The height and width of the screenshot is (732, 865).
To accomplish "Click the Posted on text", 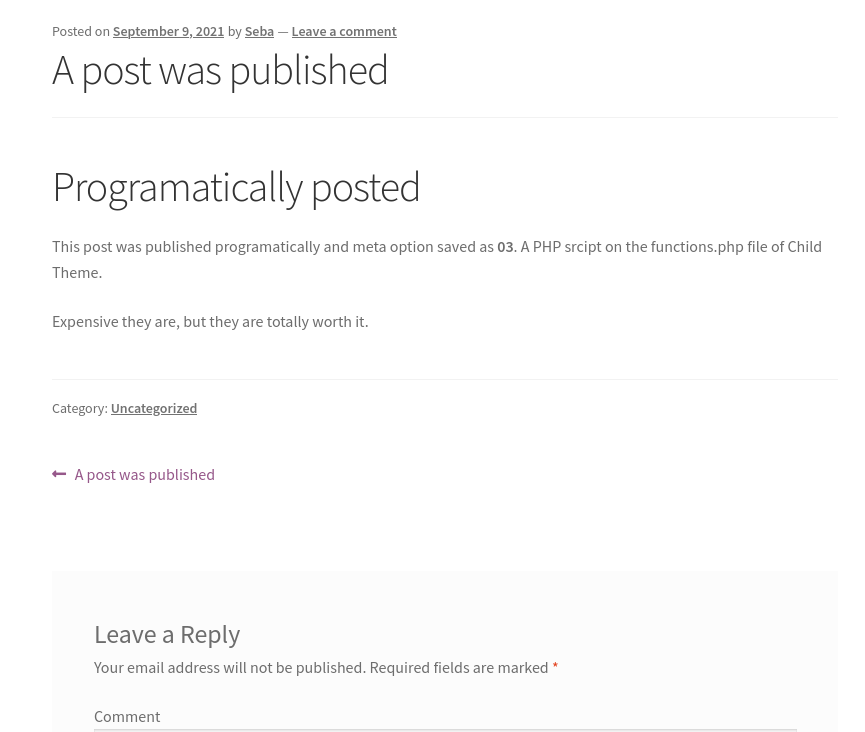I will tap(81, 31).
